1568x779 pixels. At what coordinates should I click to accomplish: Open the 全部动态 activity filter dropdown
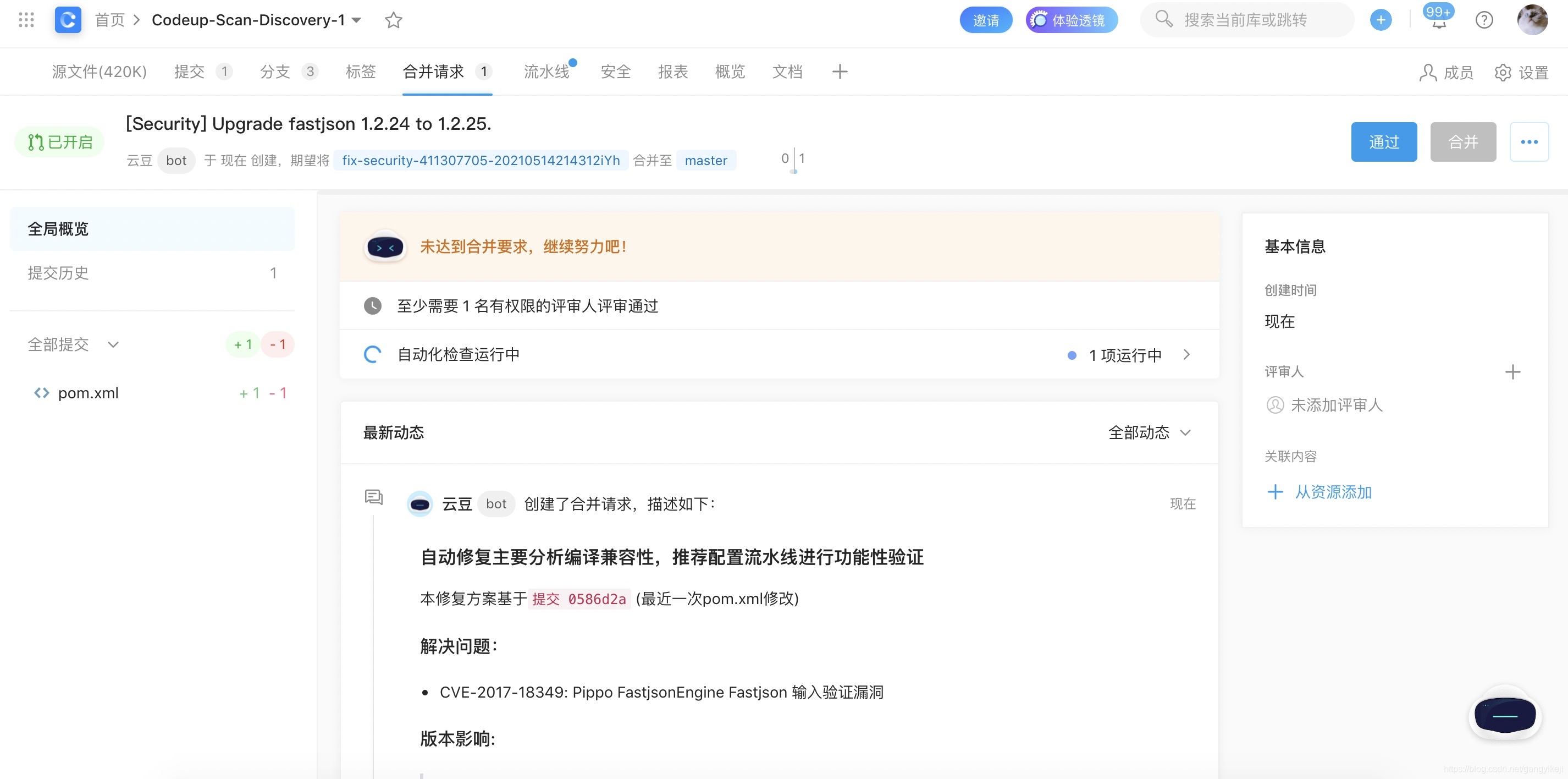(x=1149, y=432)
